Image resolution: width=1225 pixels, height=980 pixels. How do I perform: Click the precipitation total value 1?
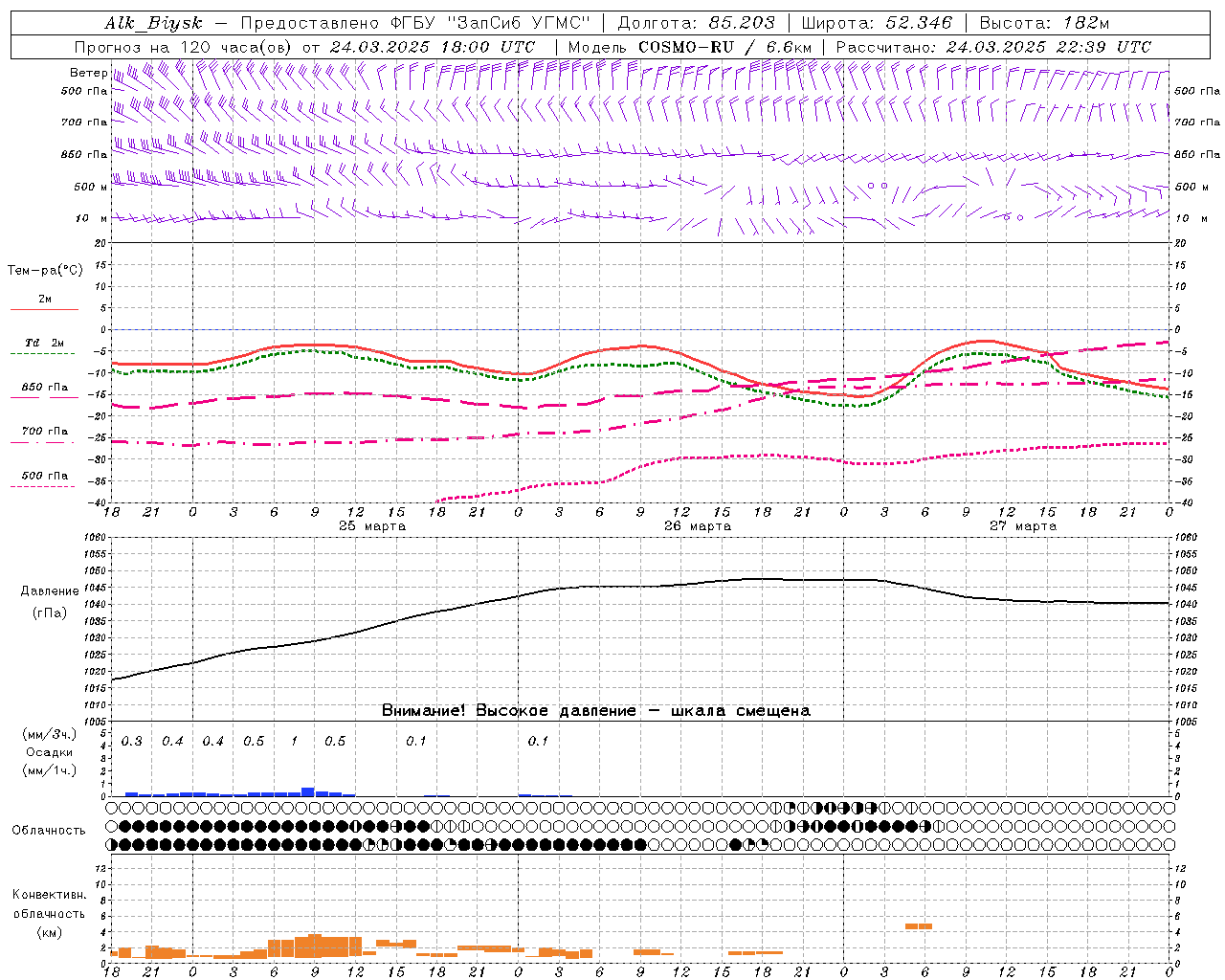coord(295,742)
